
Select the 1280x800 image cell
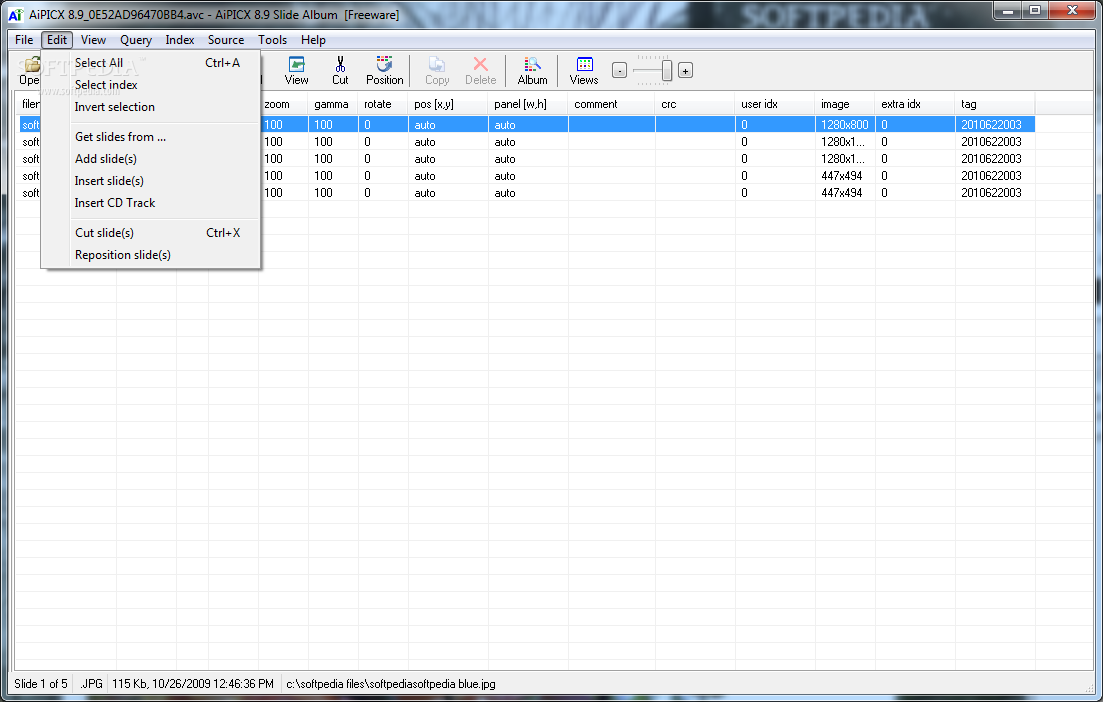point(845,125)
